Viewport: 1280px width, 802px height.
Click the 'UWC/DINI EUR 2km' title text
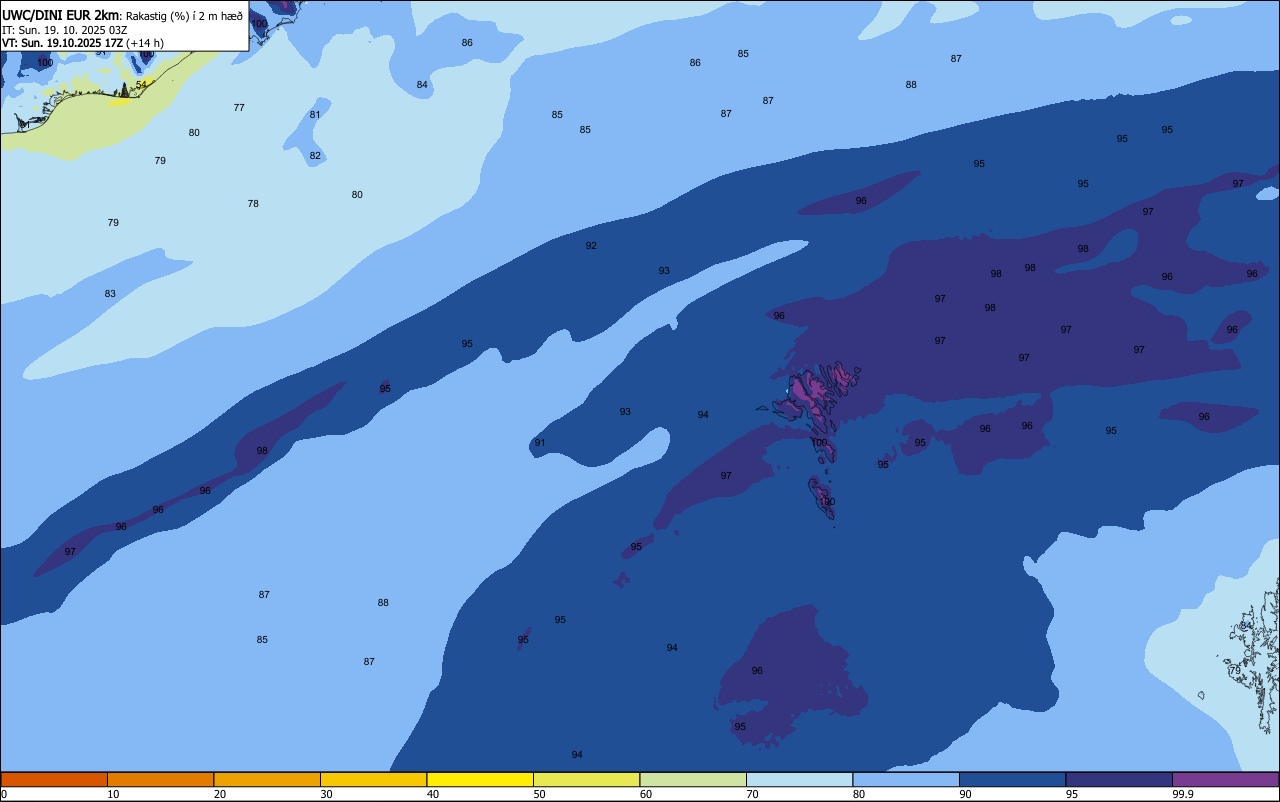tap(61, 15)
